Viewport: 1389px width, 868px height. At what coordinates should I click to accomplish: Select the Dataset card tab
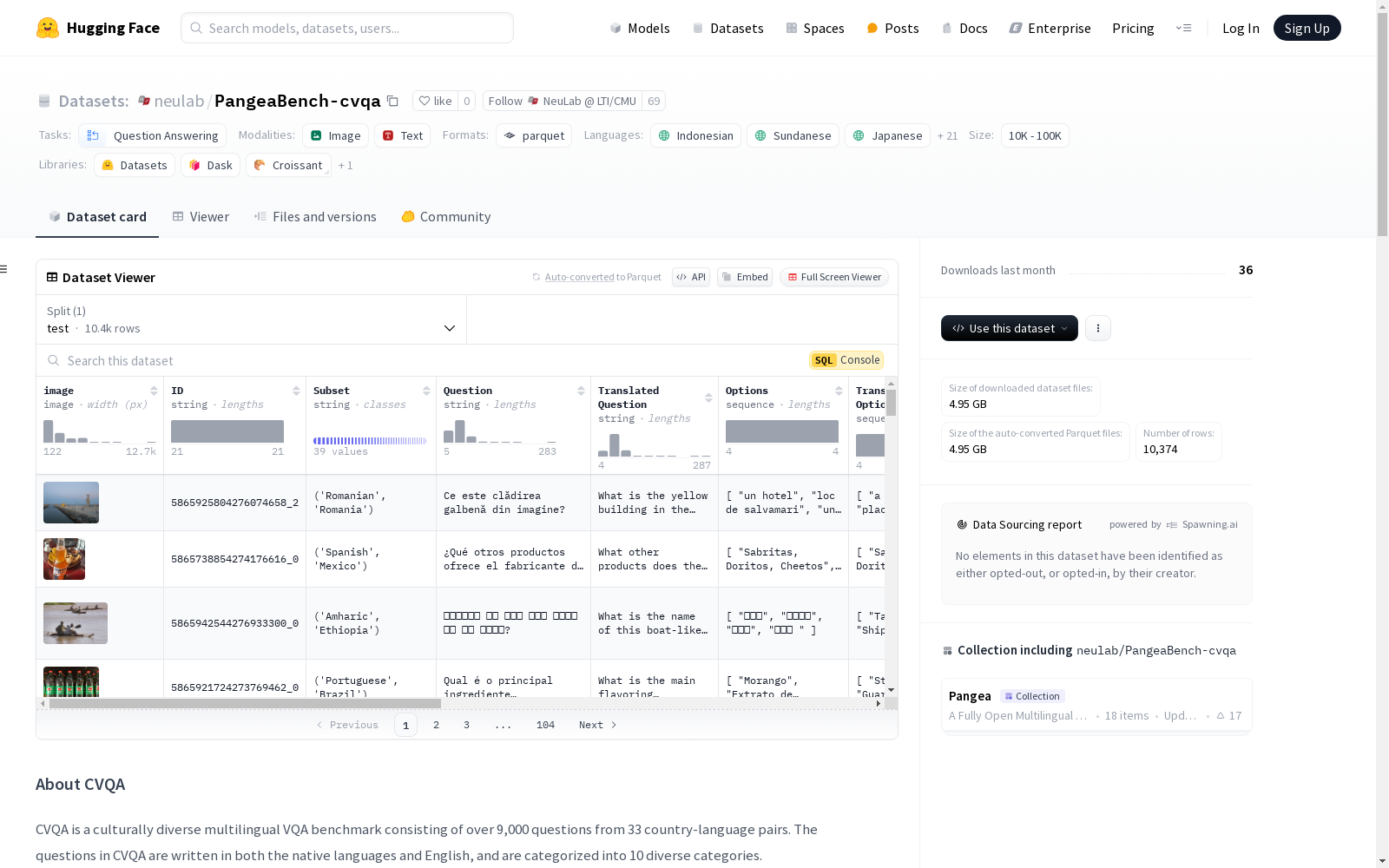[x=97, y=217]
